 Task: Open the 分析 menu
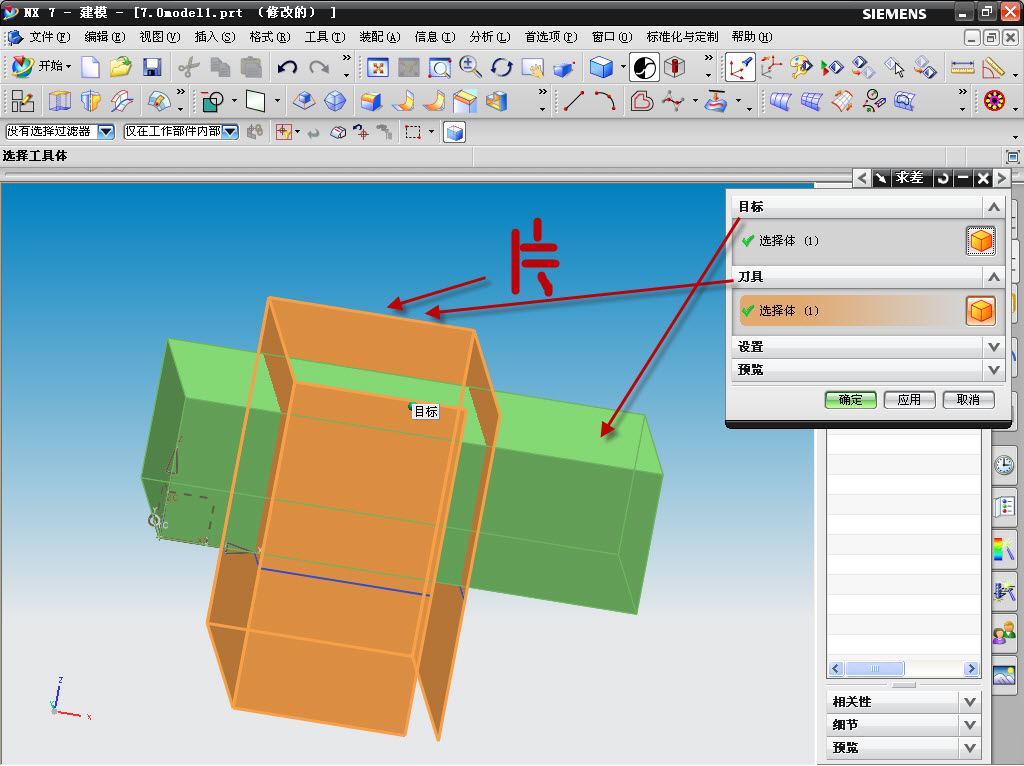click(490, 37)
